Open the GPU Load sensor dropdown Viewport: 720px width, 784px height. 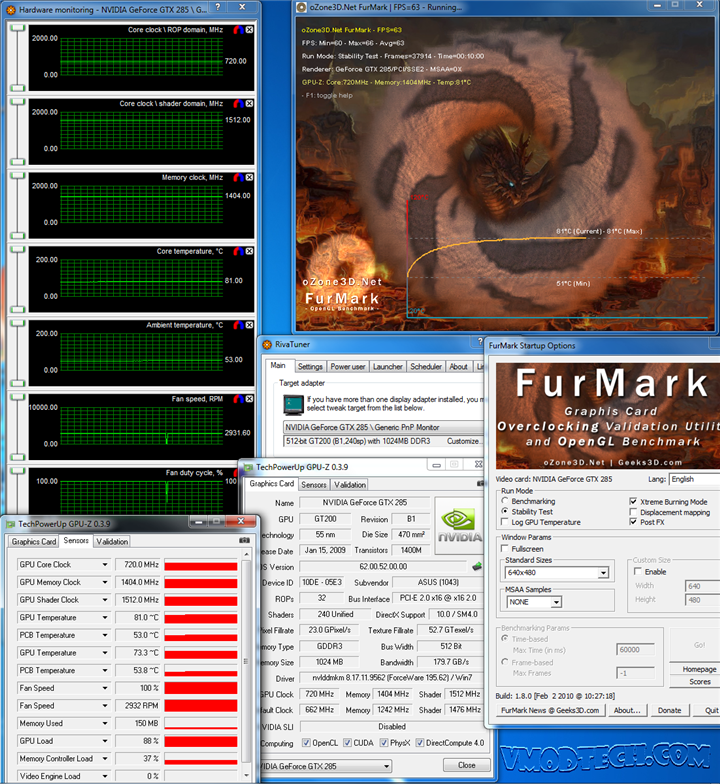[x=104, y=741]
